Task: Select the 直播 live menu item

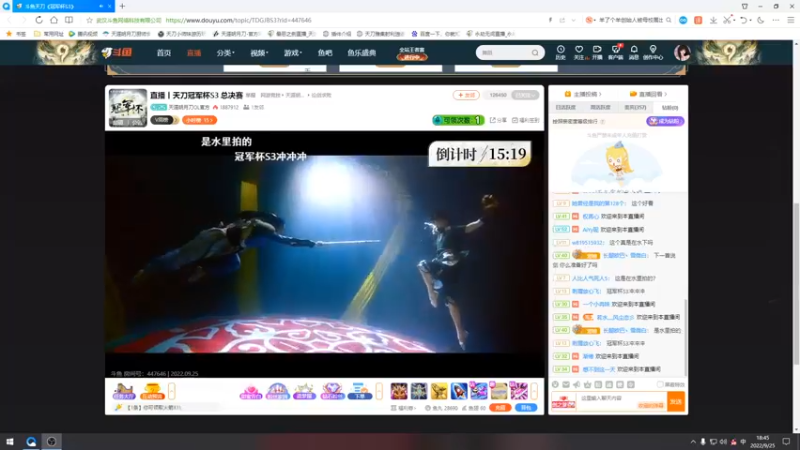Action: [x=194, y=53]
